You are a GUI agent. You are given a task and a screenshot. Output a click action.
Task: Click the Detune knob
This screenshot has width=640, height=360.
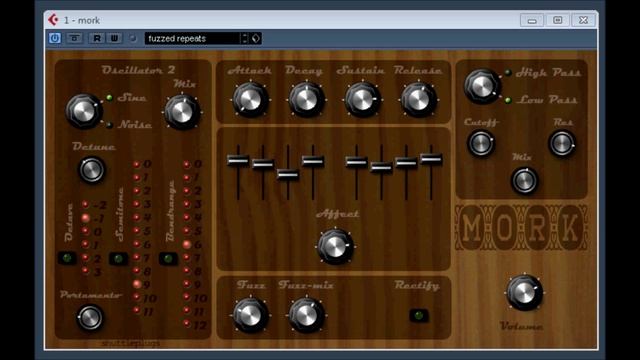coord(92,170)
